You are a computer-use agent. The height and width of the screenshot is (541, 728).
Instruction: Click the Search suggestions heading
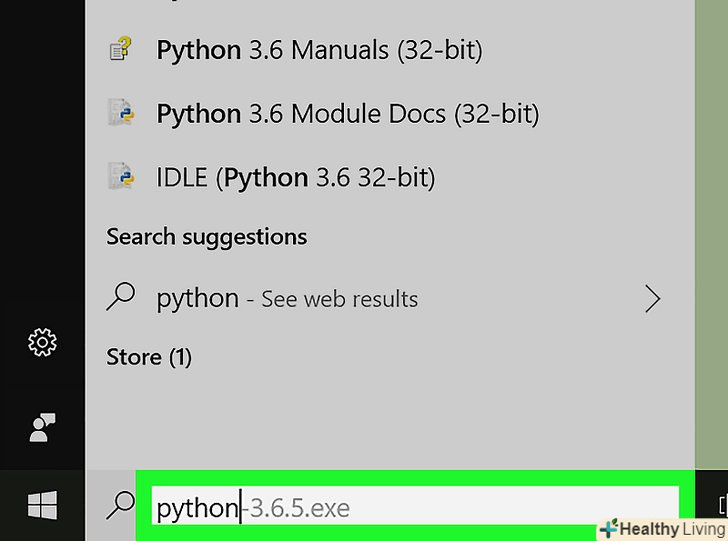coord(206,237)
